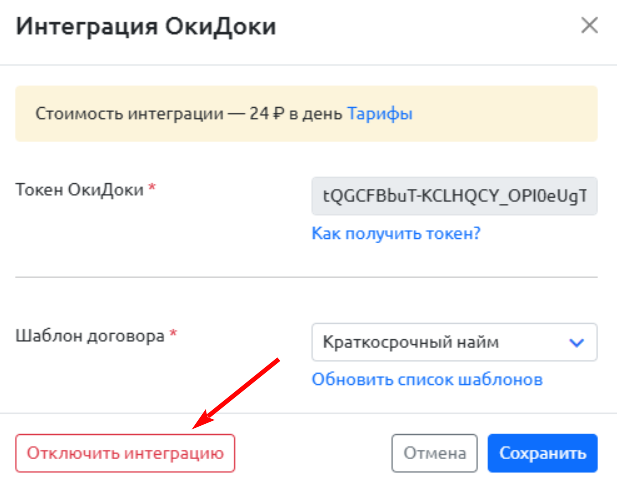Image resolution: width=617 pixels, height=479 pixels.
Task: Click the Интеграция ОкиДоки title text
Action: (146, 27)
